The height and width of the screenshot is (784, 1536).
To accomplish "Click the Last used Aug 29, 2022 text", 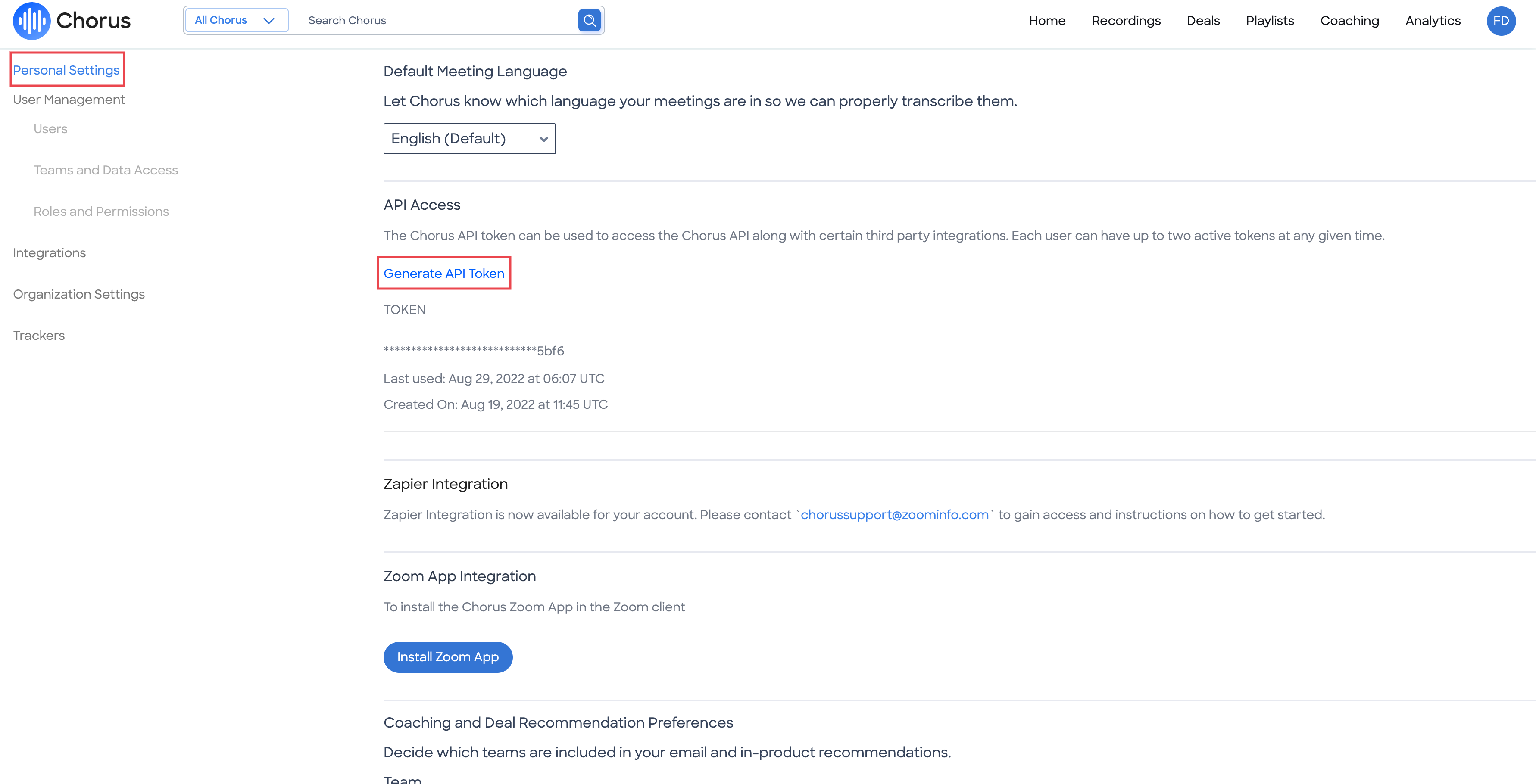I will click(x=494, y=379).
